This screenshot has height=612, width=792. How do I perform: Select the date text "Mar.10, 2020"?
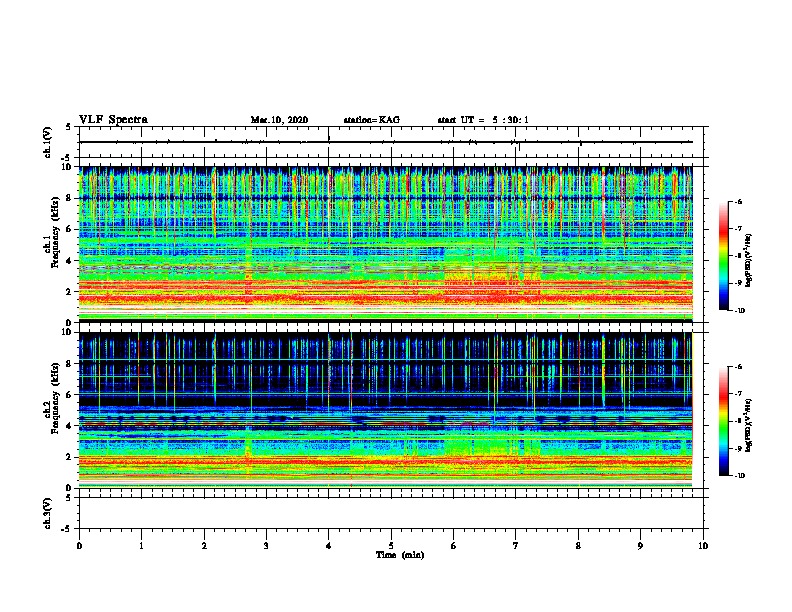click(279, 120)
